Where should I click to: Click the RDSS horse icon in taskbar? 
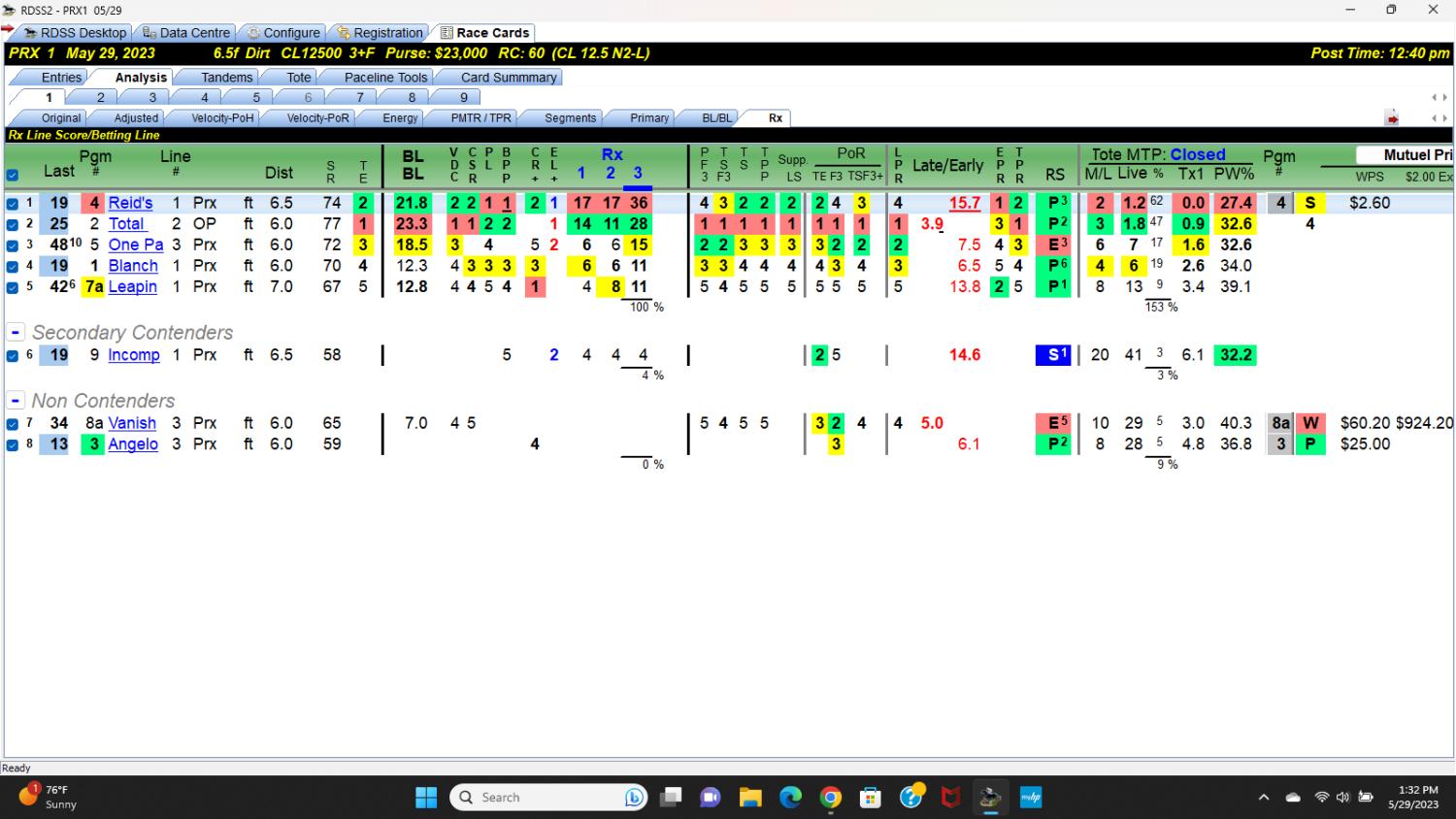click(x=990, y=798)
